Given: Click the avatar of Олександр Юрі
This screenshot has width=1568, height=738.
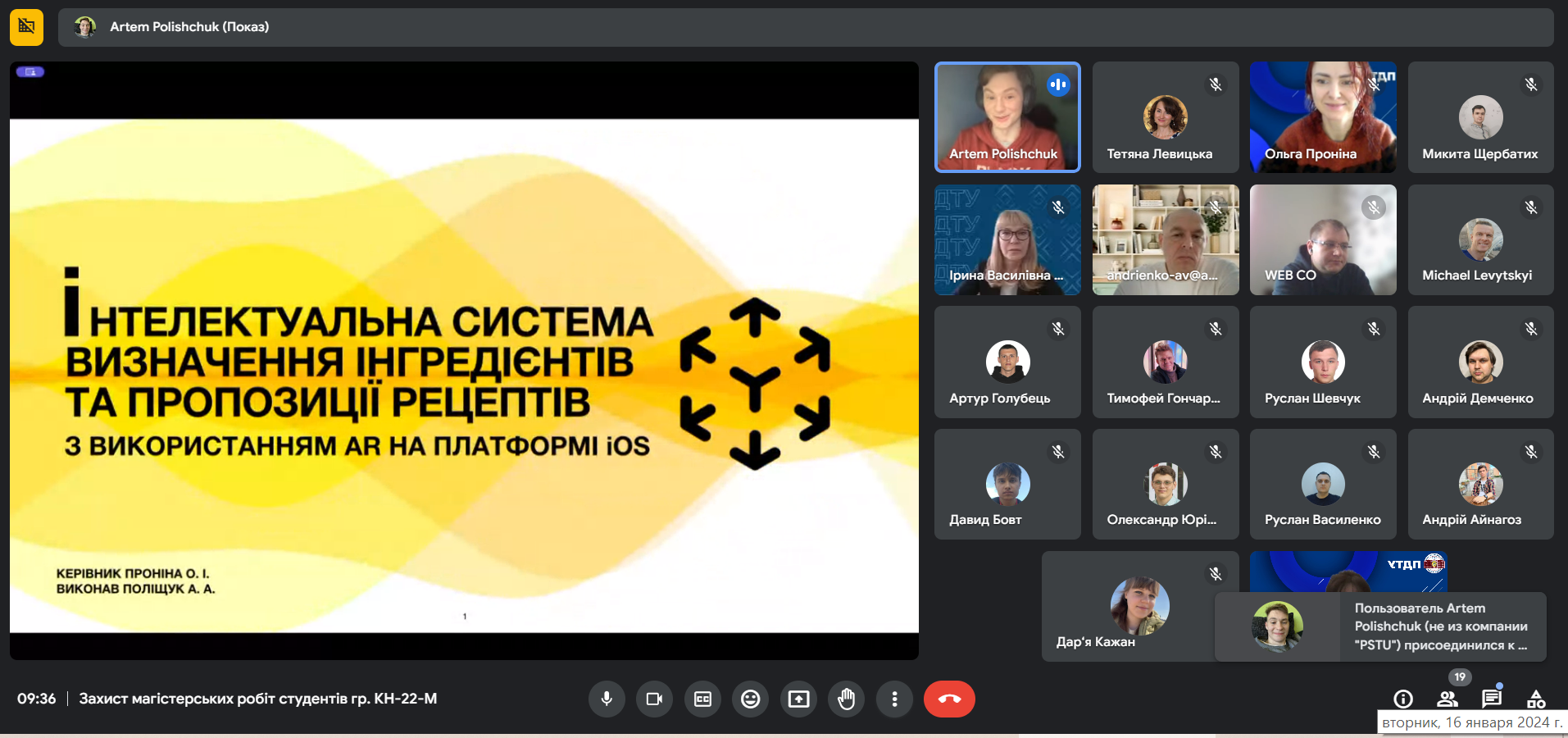Looking at the screenshot, I should point(1166,484).
